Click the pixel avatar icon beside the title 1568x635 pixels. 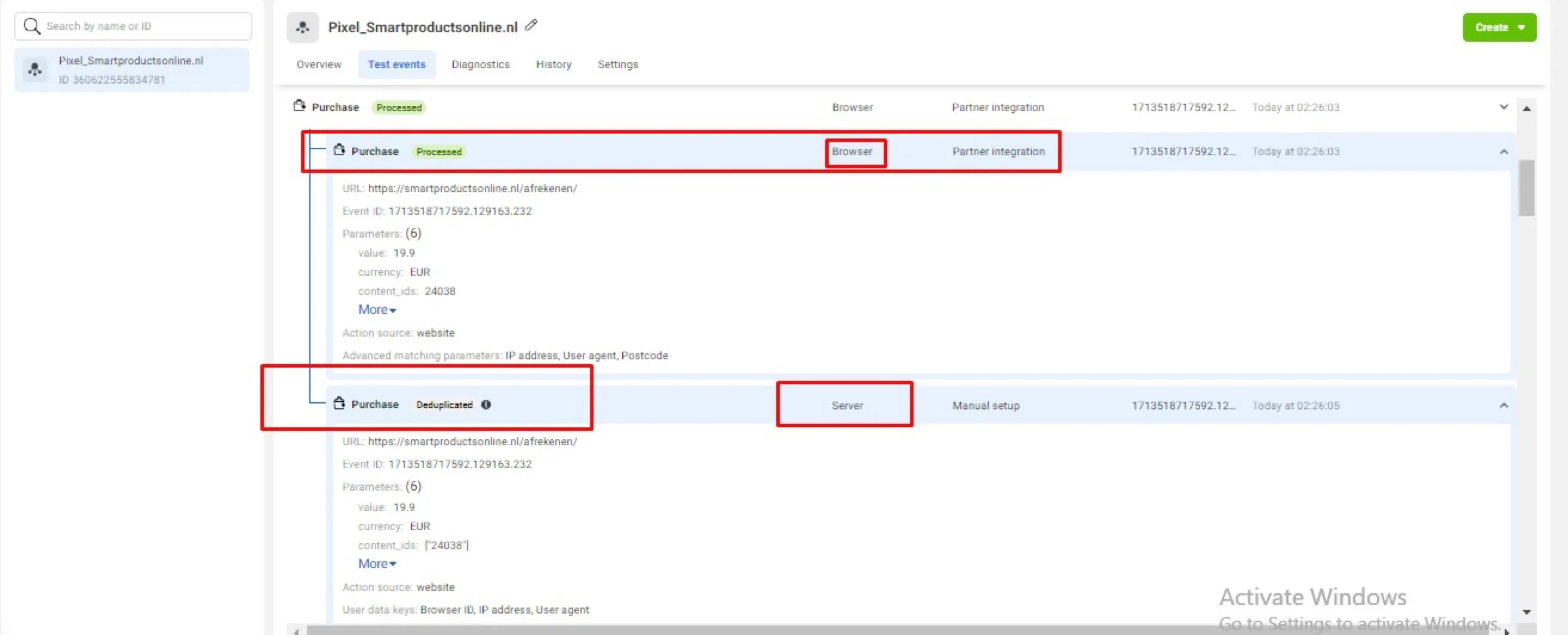[x=303, y=27]
